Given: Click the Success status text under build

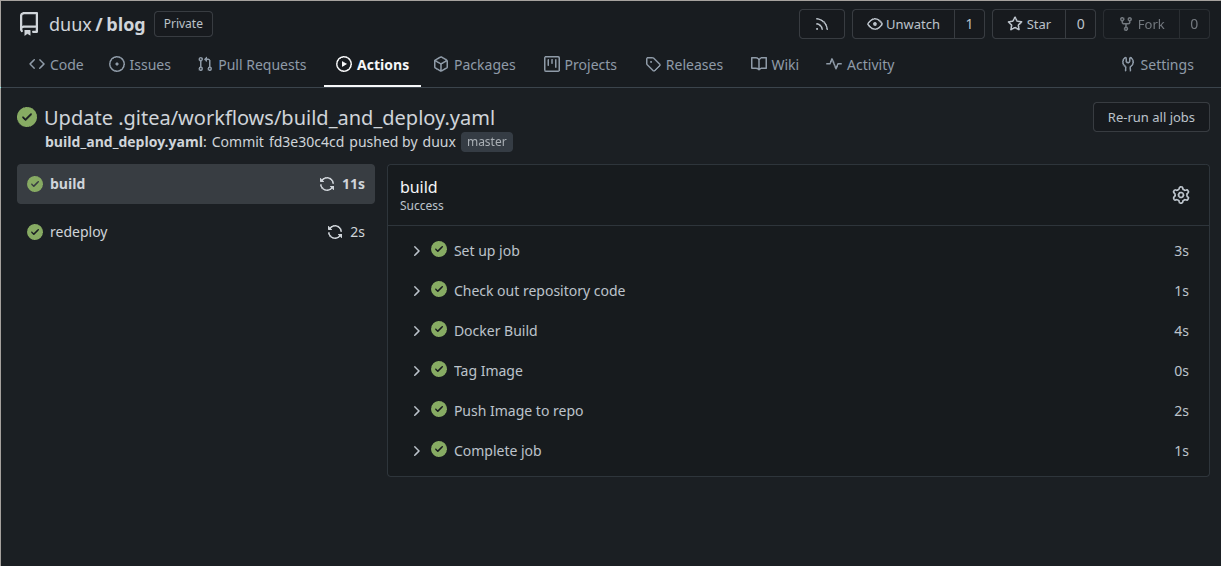Looking at the screenshot, I should click(422, 206).
